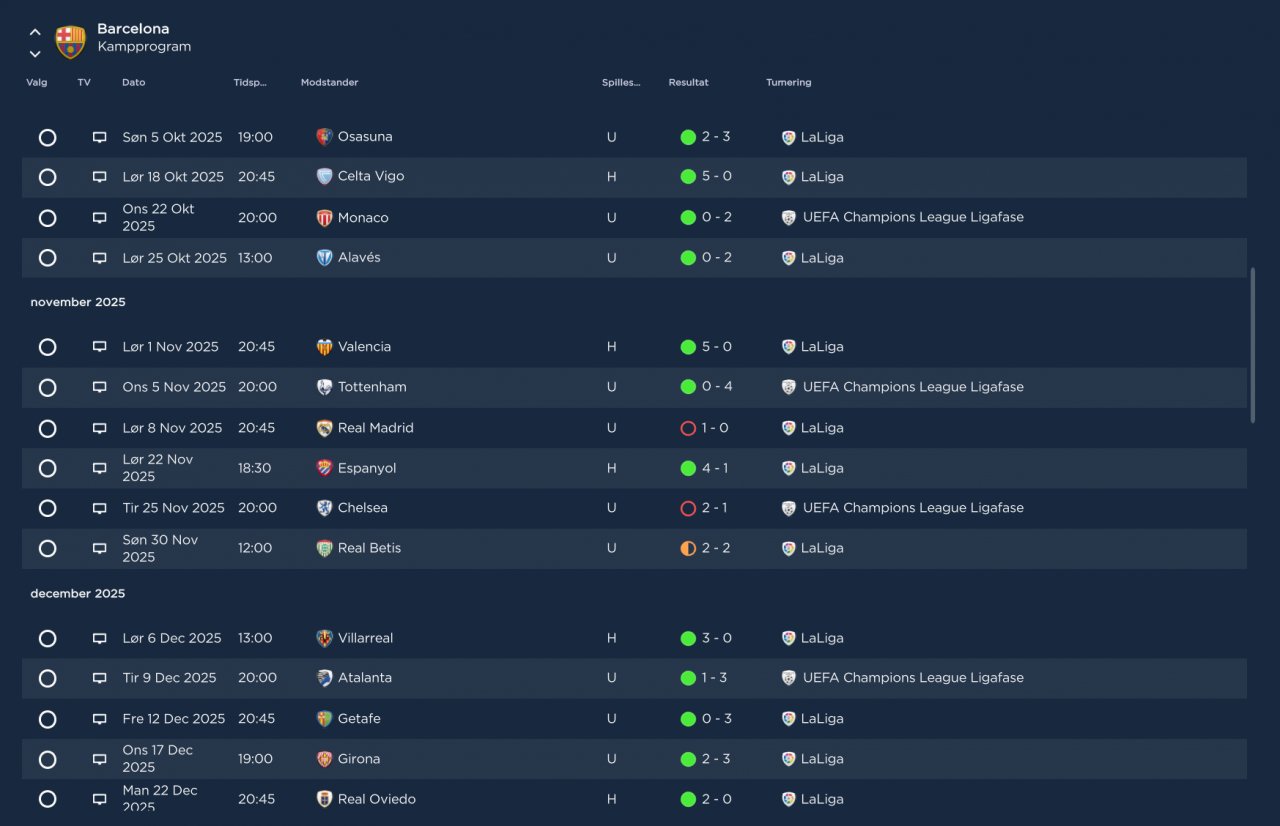Image resolution: width=1280 pixels, height=826 pixels.
Task: Open the Monaco club badge
Action: coord(324,218)
